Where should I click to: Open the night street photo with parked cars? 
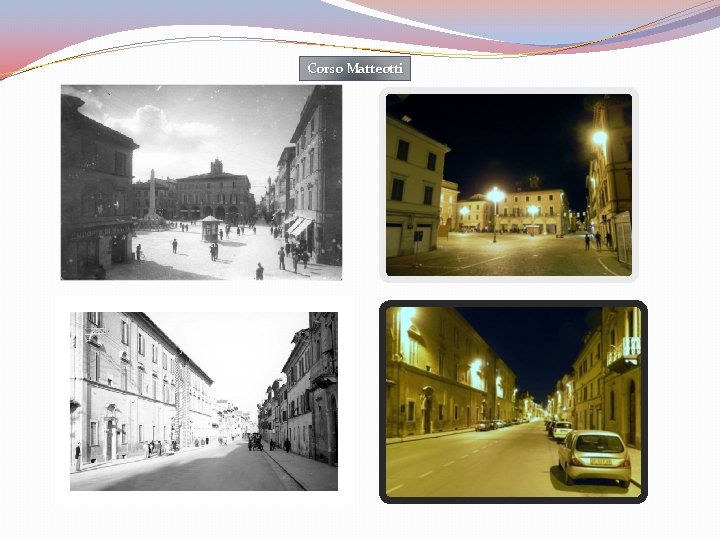click(x=513, y=402)
